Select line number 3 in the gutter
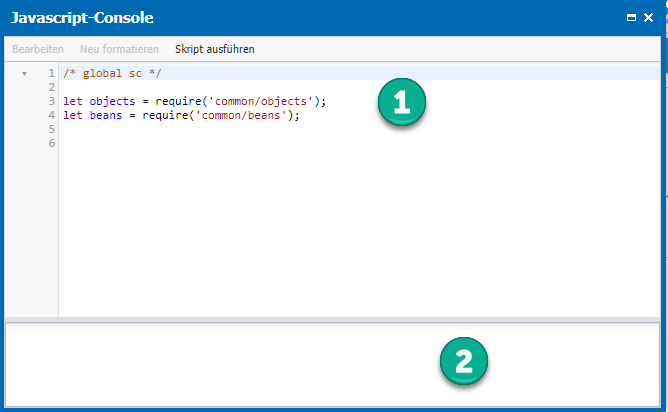 (x=52, y=101)
